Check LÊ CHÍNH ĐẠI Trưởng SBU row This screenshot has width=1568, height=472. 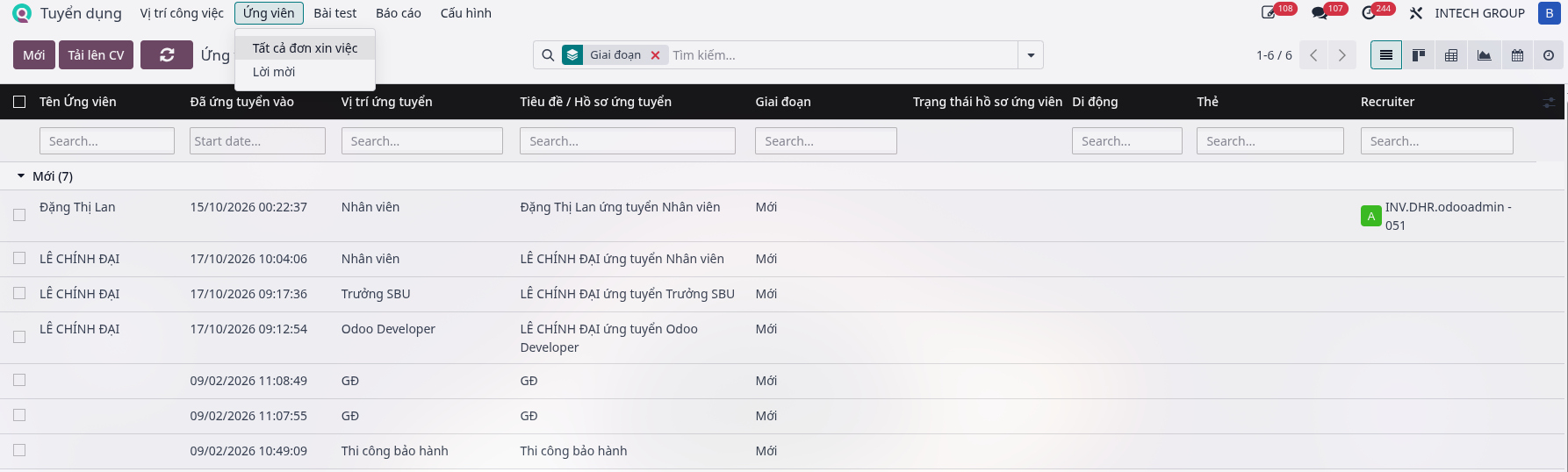pos(19,293)
